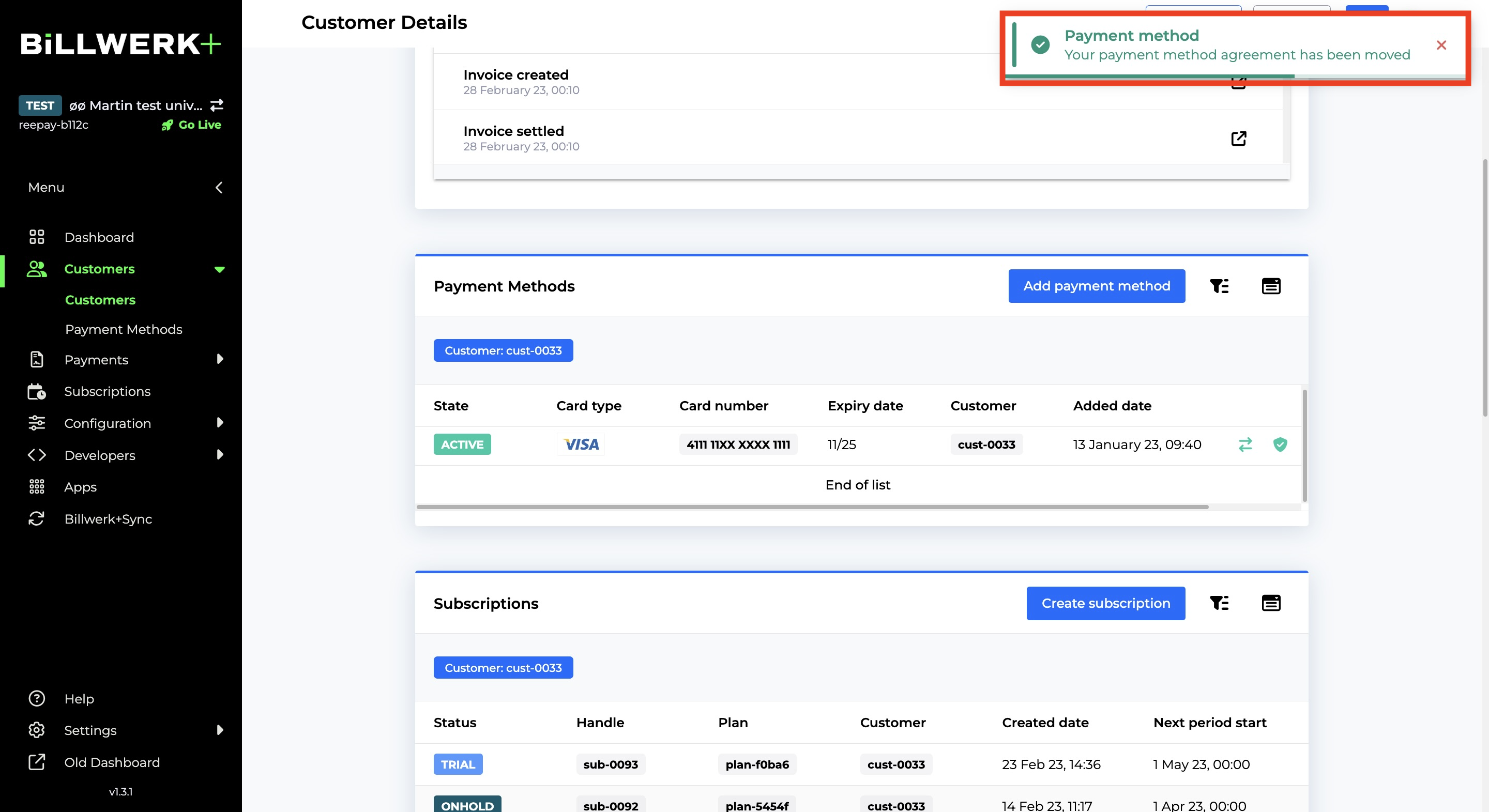Open the Payment Methods filter icon
The width and height of the screenshot is (1489, 812).
tap(1220, 286)
